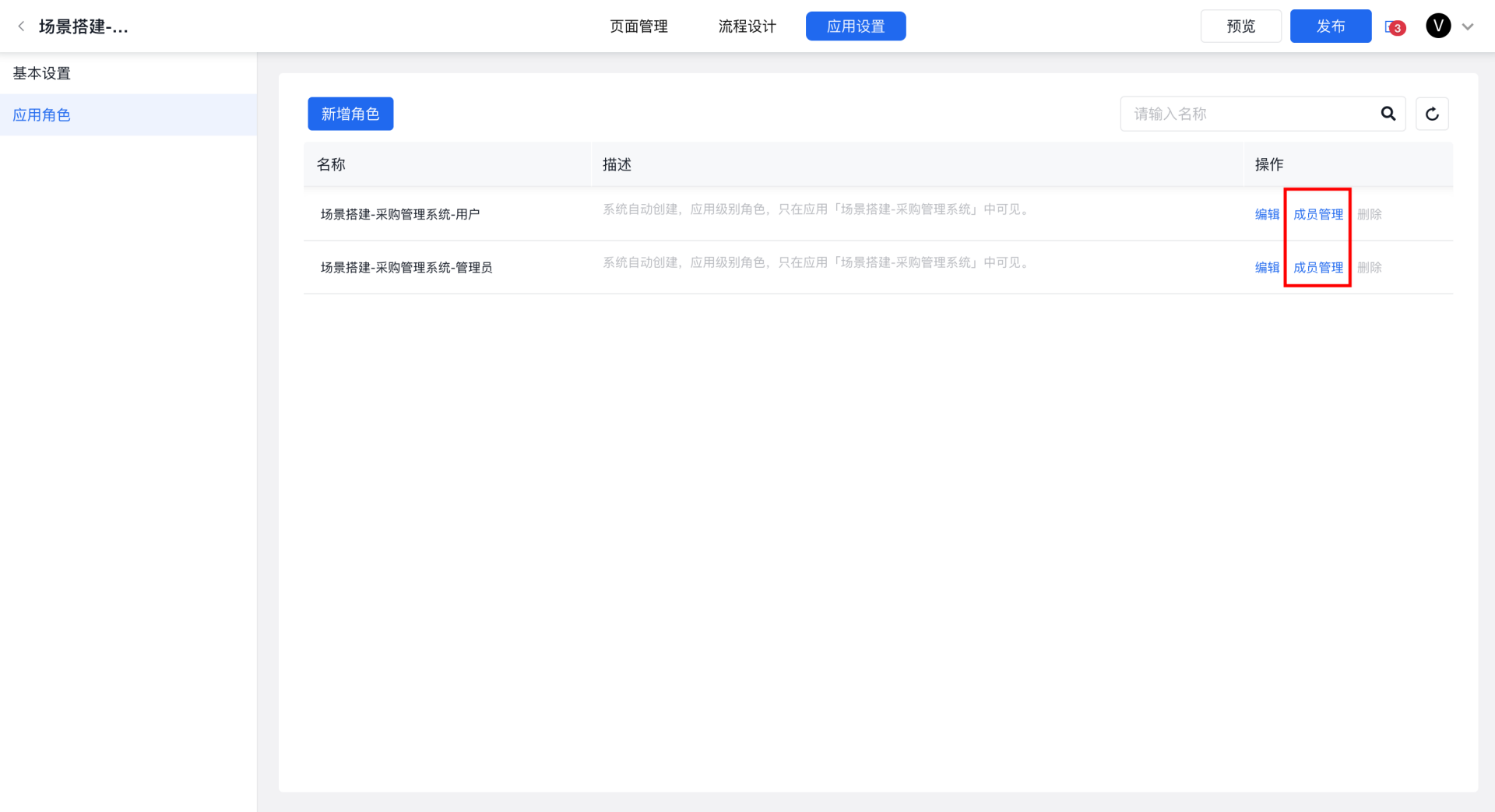Image resolution: width=1495 pixels, height=812 pixels.
Task: Edit the 采购管理系统-用户 role
Action: [1267, 214]
